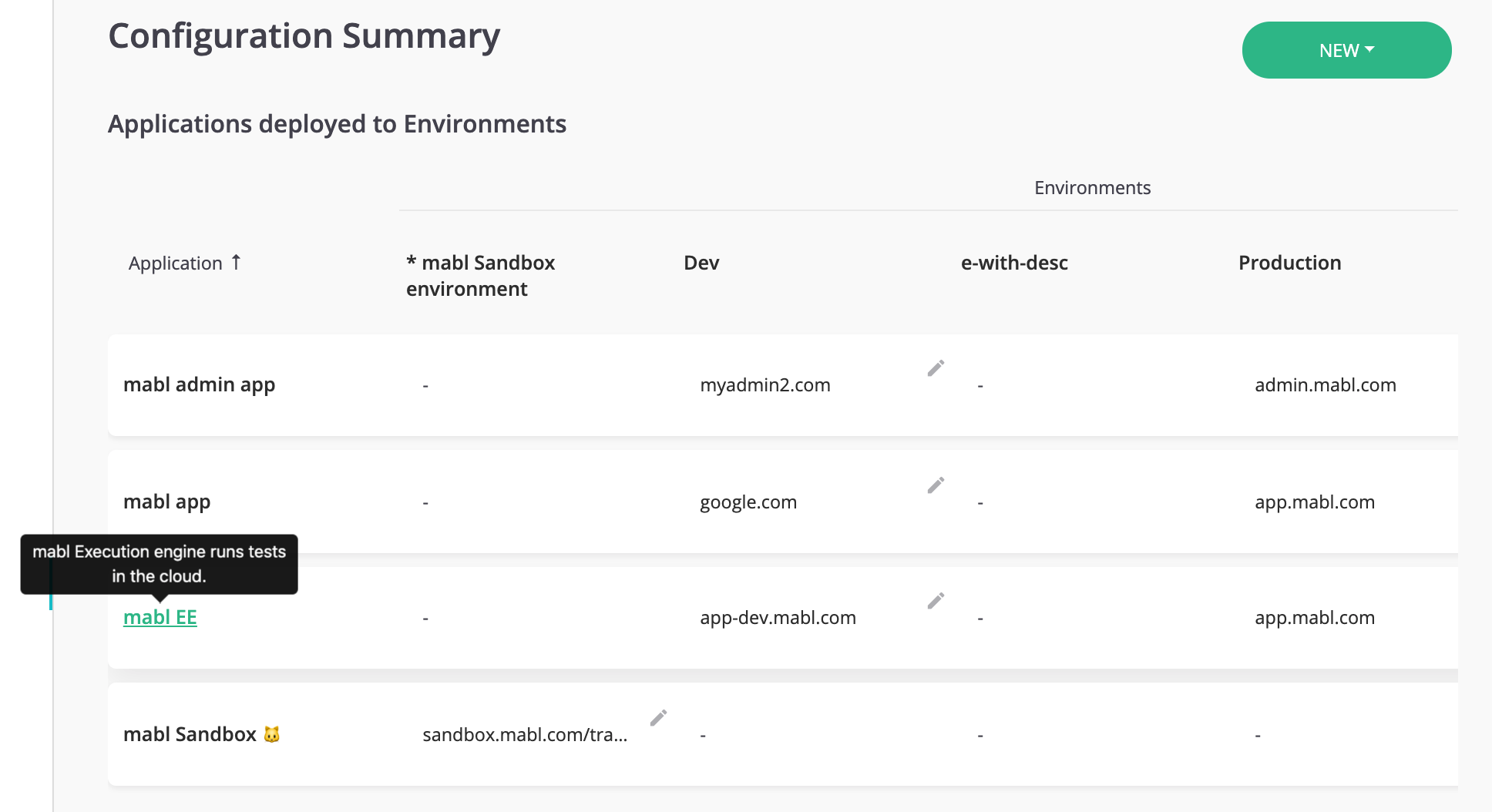Open the mabl Sandbox environment column header
1492x812 pixels.
click(480, 276)
